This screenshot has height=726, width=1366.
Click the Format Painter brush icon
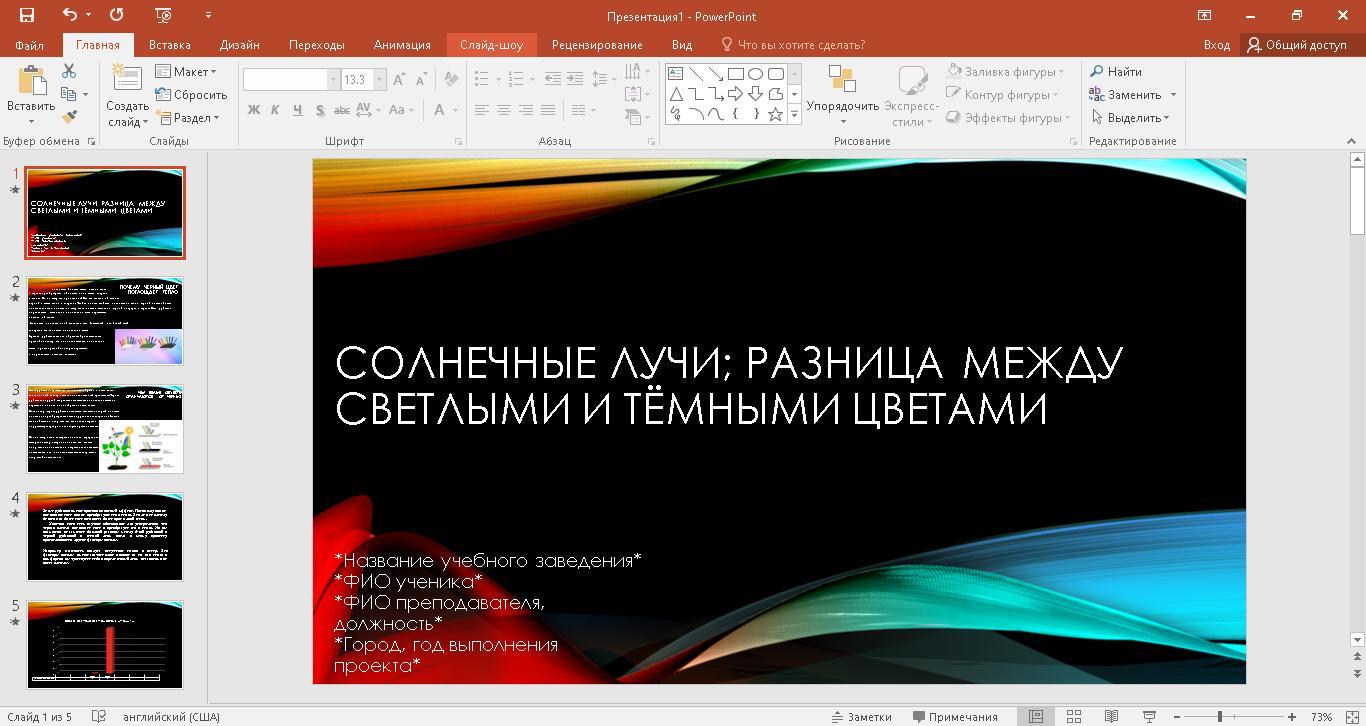69,117
